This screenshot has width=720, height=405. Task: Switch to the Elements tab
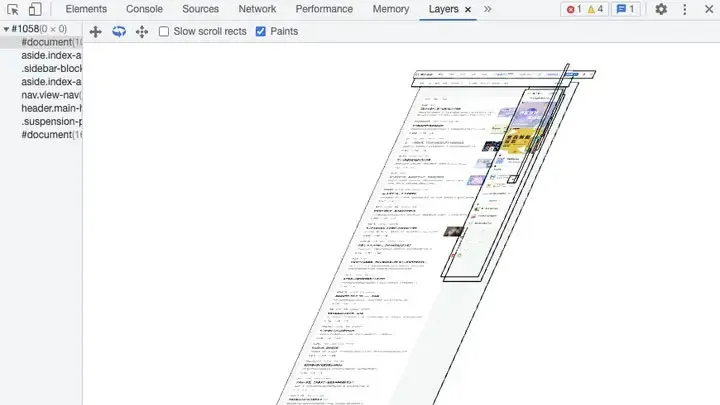coord(86,9)
